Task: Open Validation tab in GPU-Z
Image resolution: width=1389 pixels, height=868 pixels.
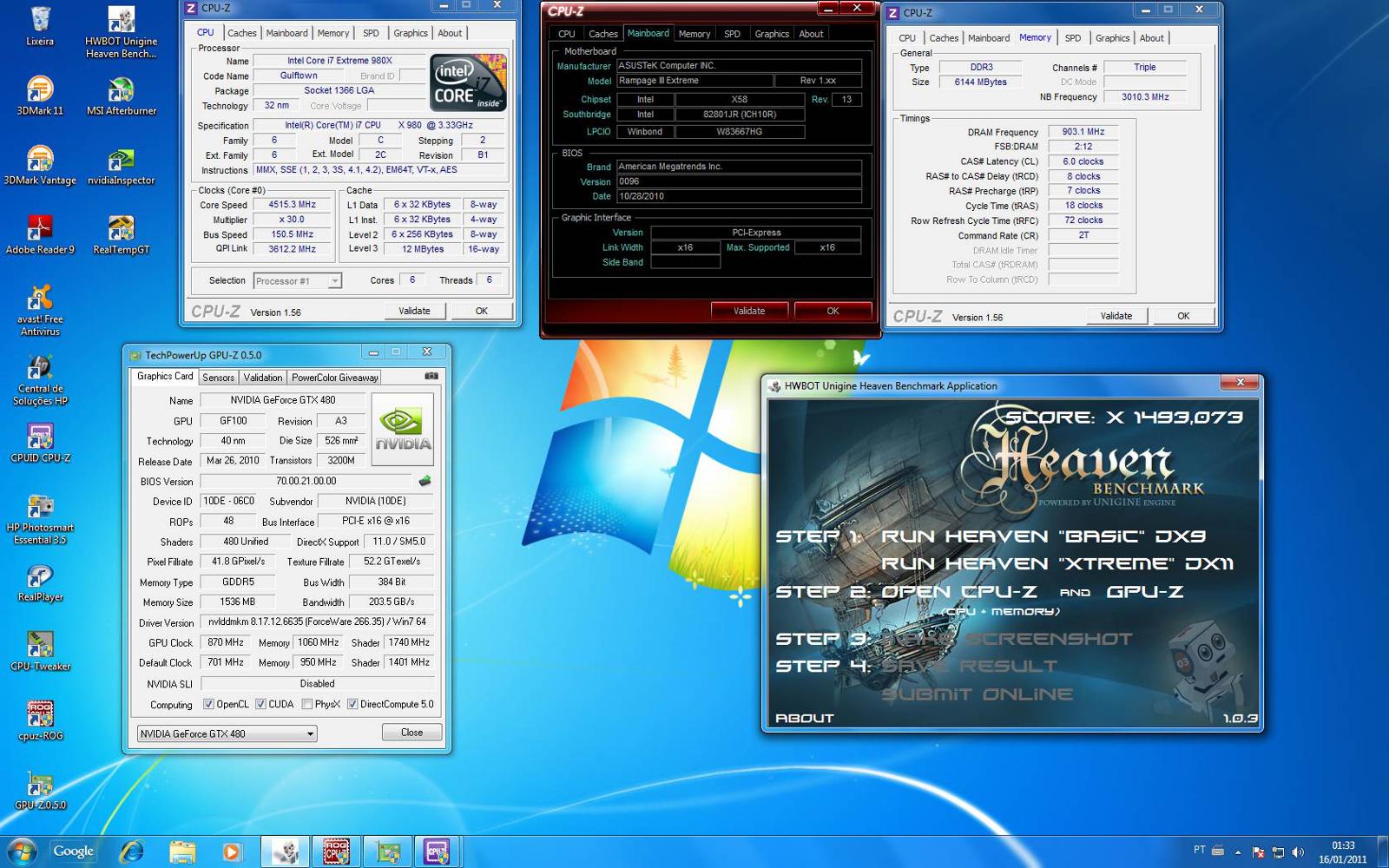Action: (262, 378)
